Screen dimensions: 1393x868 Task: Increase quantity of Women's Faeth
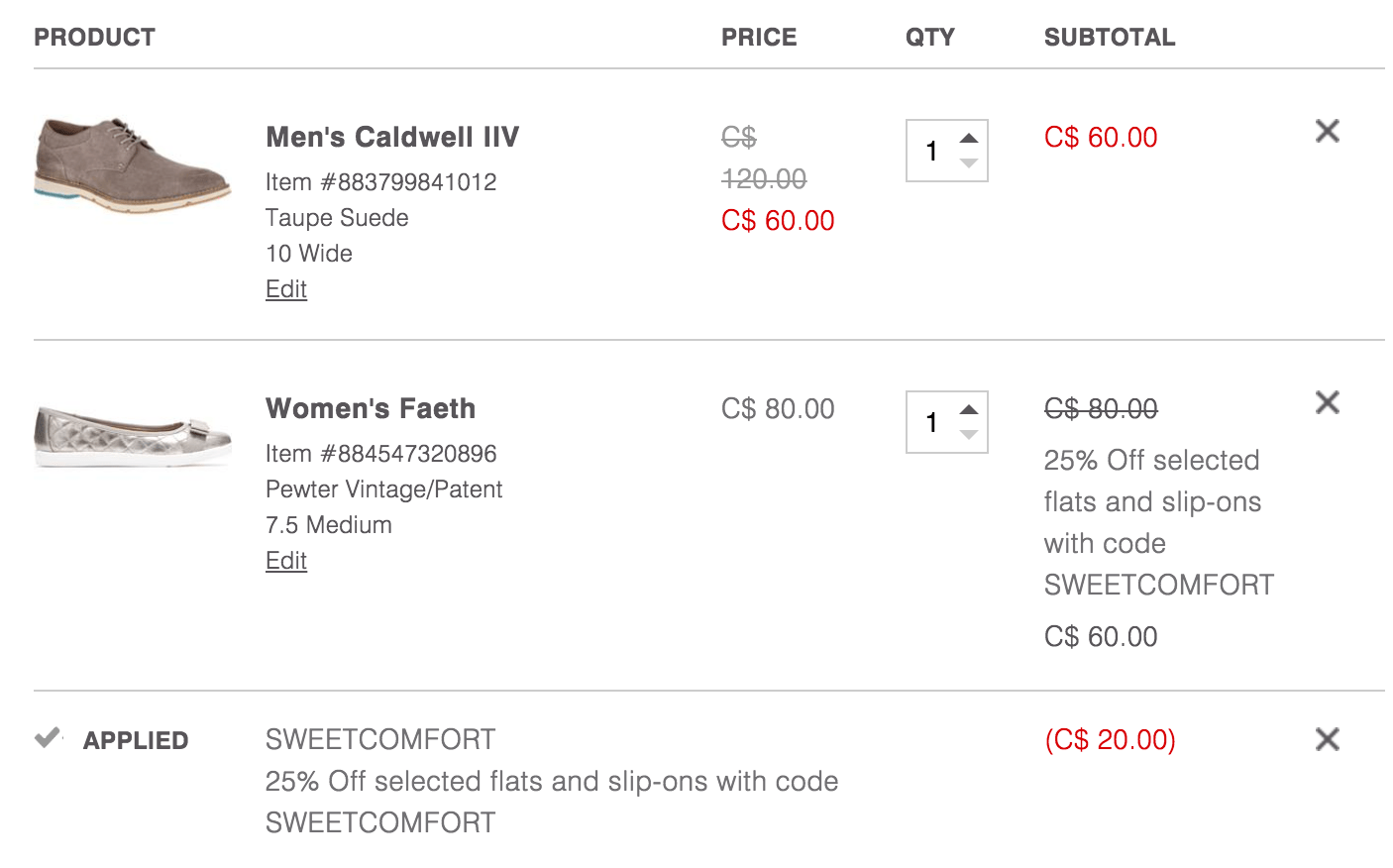point(969,410)
